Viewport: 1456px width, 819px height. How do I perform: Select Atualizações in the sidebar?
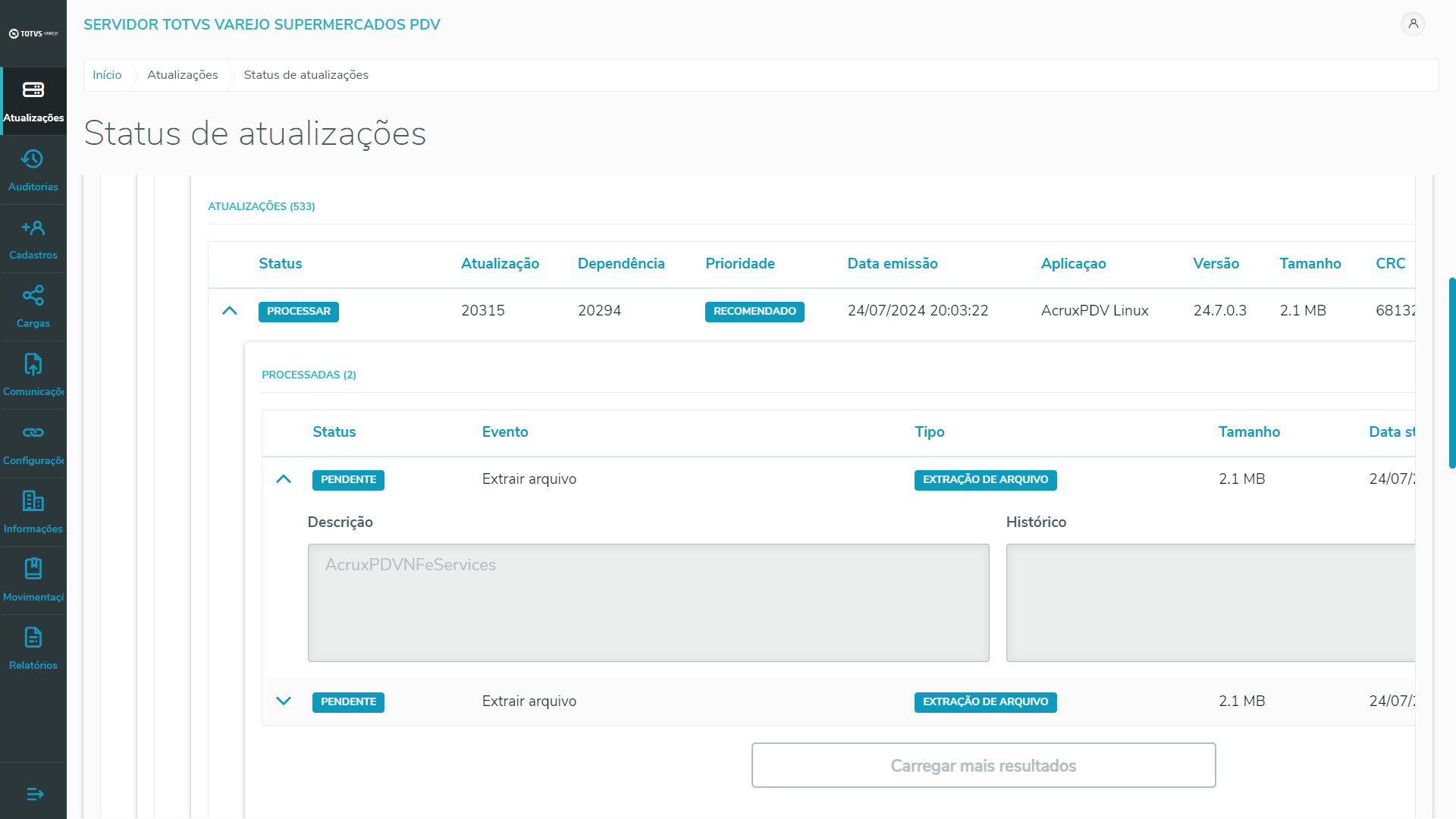pos(33,101)
